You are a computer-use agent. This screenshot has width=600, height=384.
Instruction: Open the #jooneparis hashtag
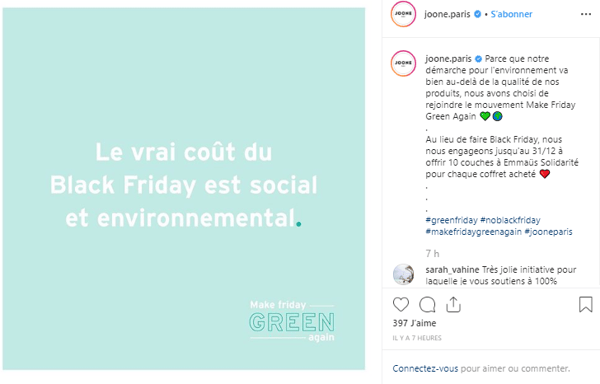click(548, 232)
